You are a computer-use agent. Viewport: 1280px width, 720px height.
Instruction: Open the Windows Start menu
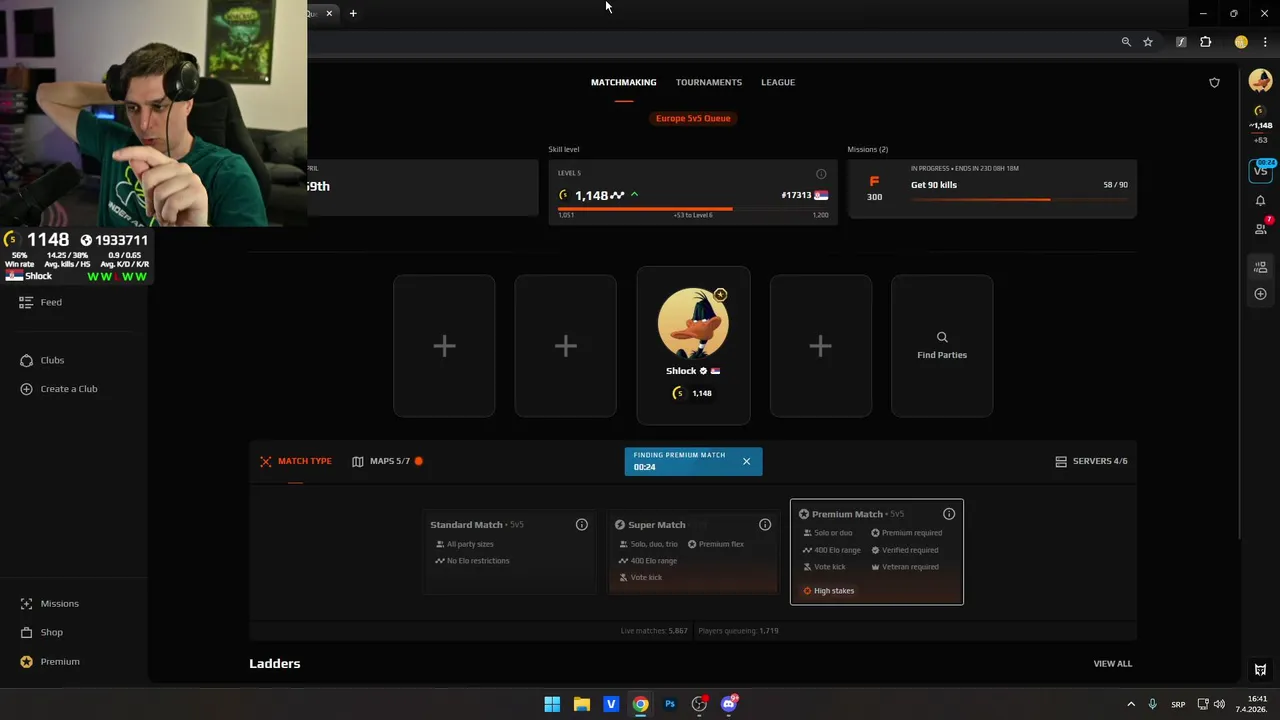[x=552, y=704]
